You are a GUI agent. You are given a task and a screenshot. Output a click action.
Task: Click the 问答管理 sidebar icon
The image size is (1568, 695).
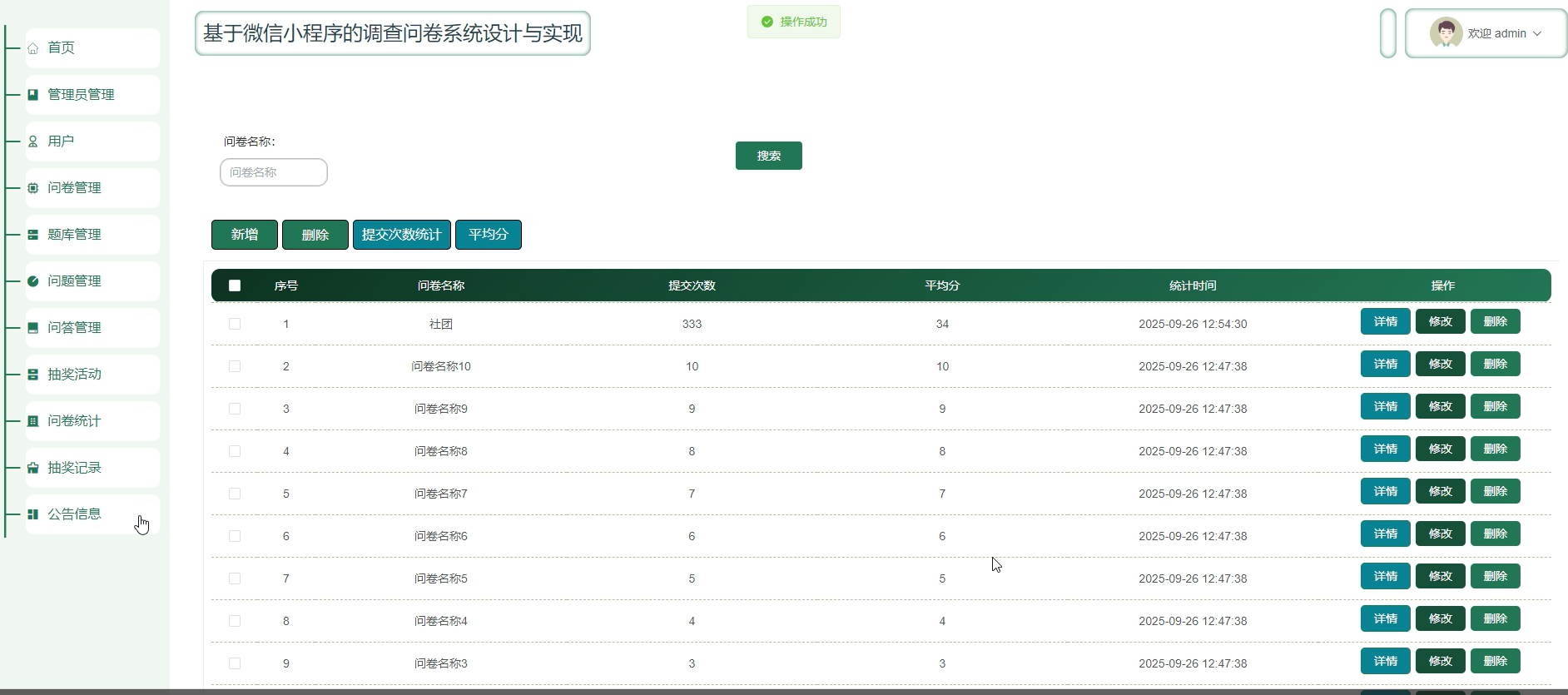[x=33, y=328]
